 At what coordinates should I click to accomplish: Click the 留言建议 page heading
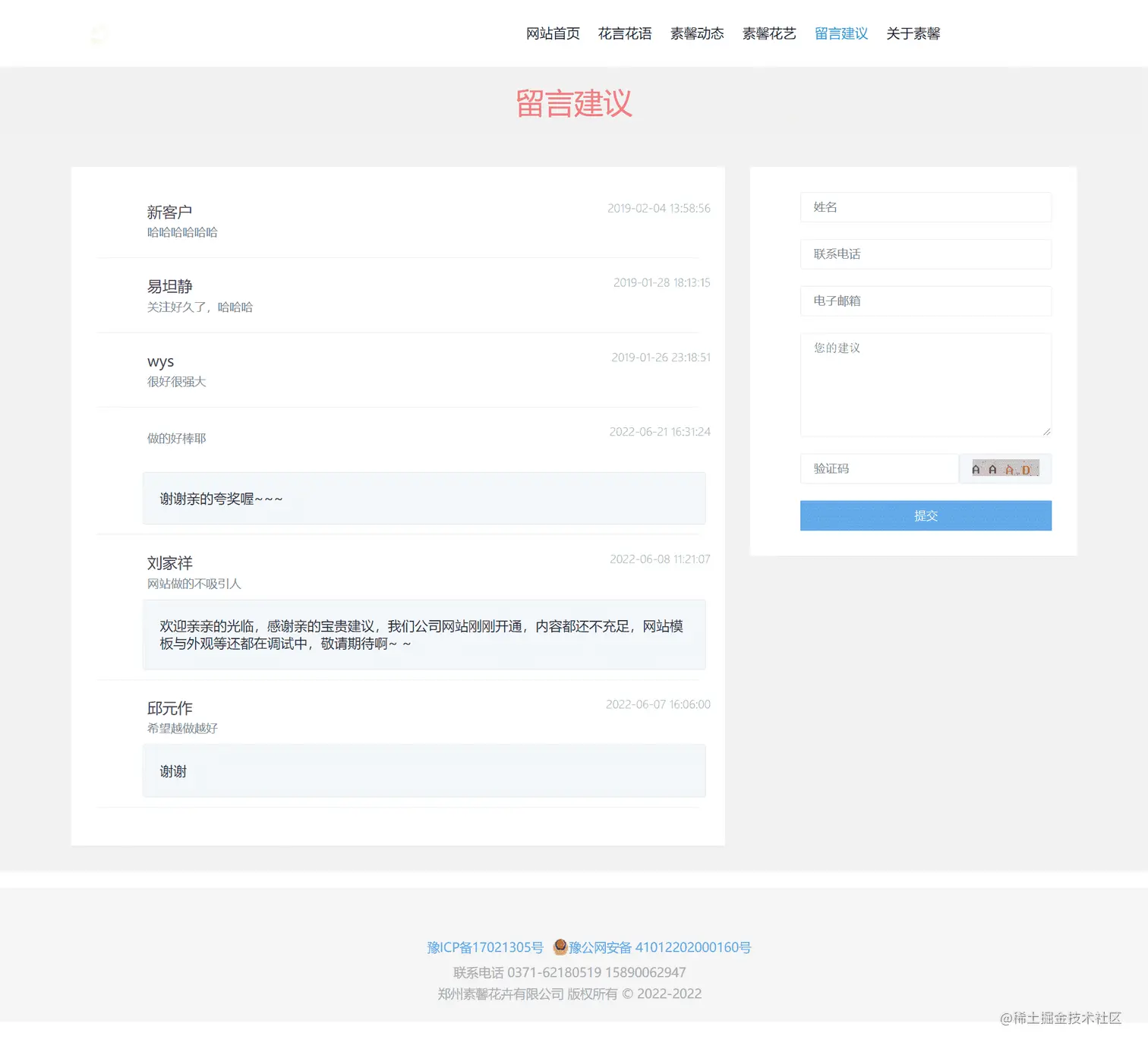(x=574, y=103)
